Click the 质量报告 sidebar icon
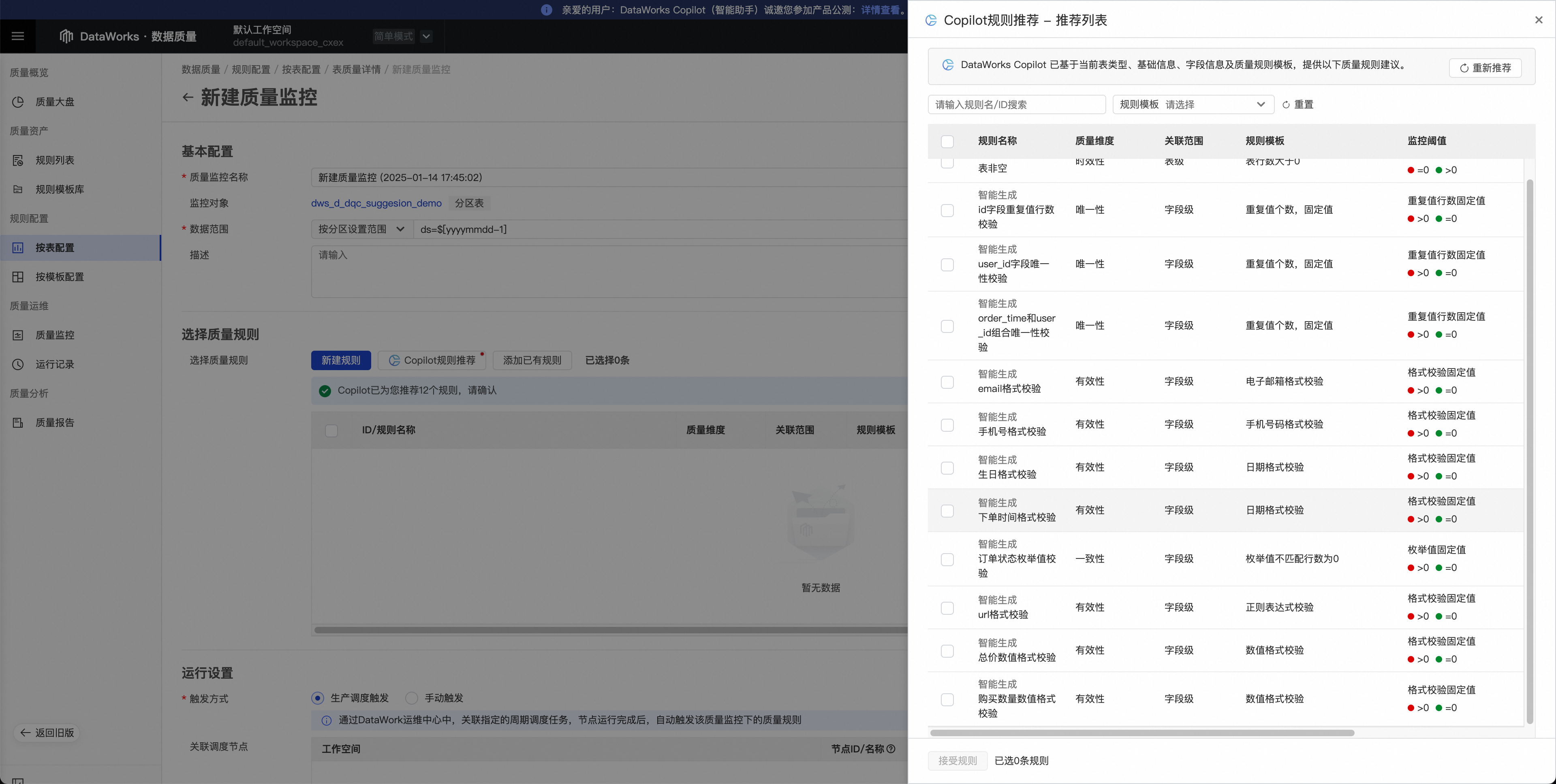Viewport: 1556px width, 784px height. (18, 422)
